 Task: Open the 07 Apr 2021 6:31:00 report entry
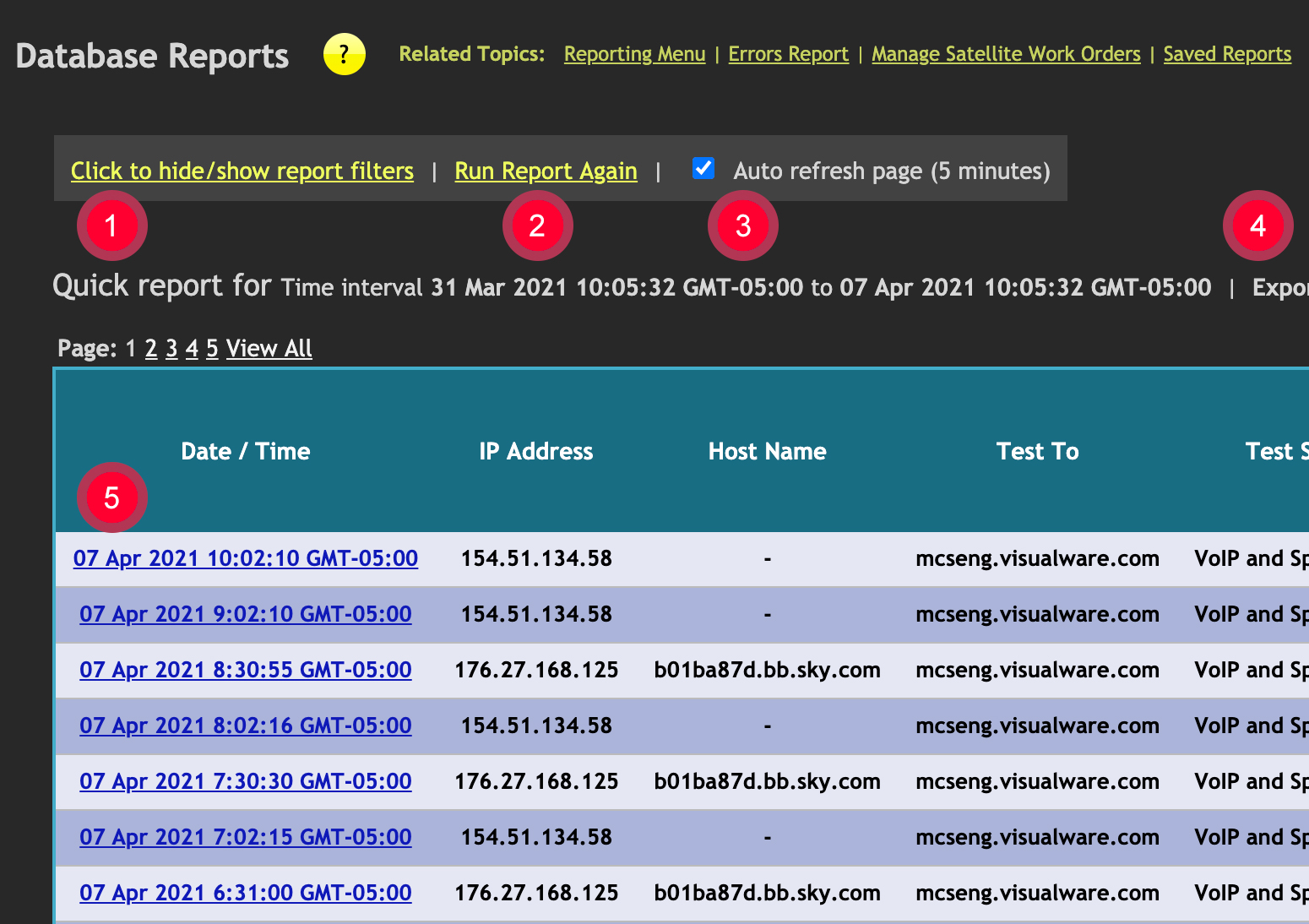[245, 893]
